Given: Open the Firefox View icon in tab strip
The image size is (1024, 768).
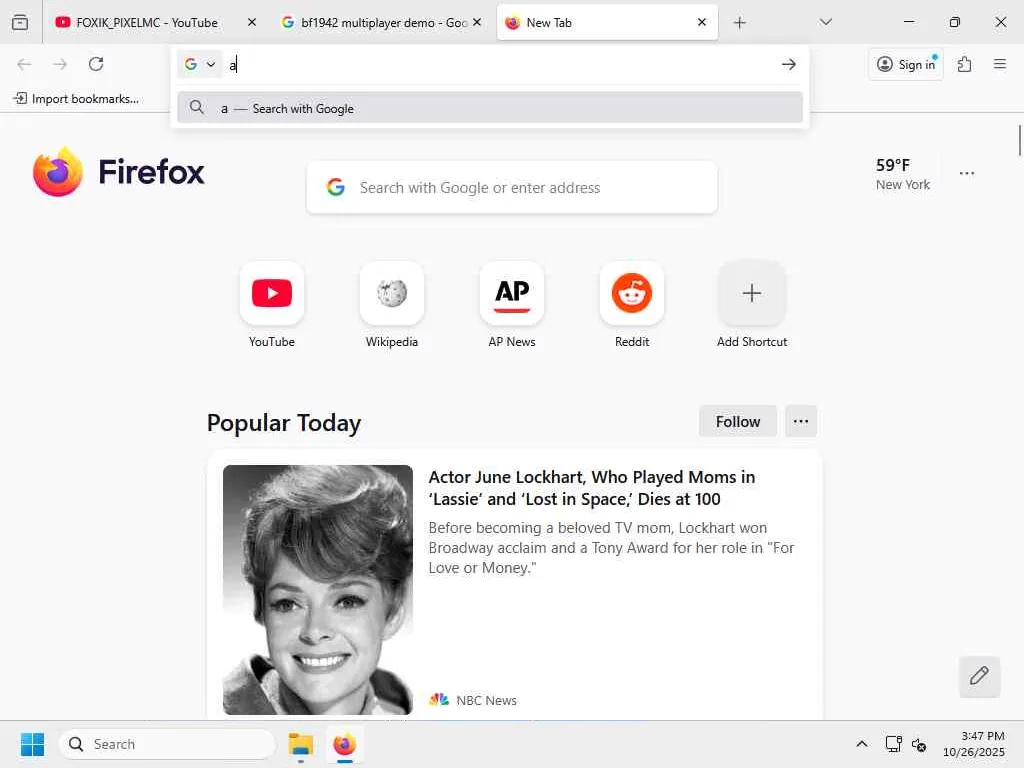Looking at the screenshot, I should click(20, 22).
